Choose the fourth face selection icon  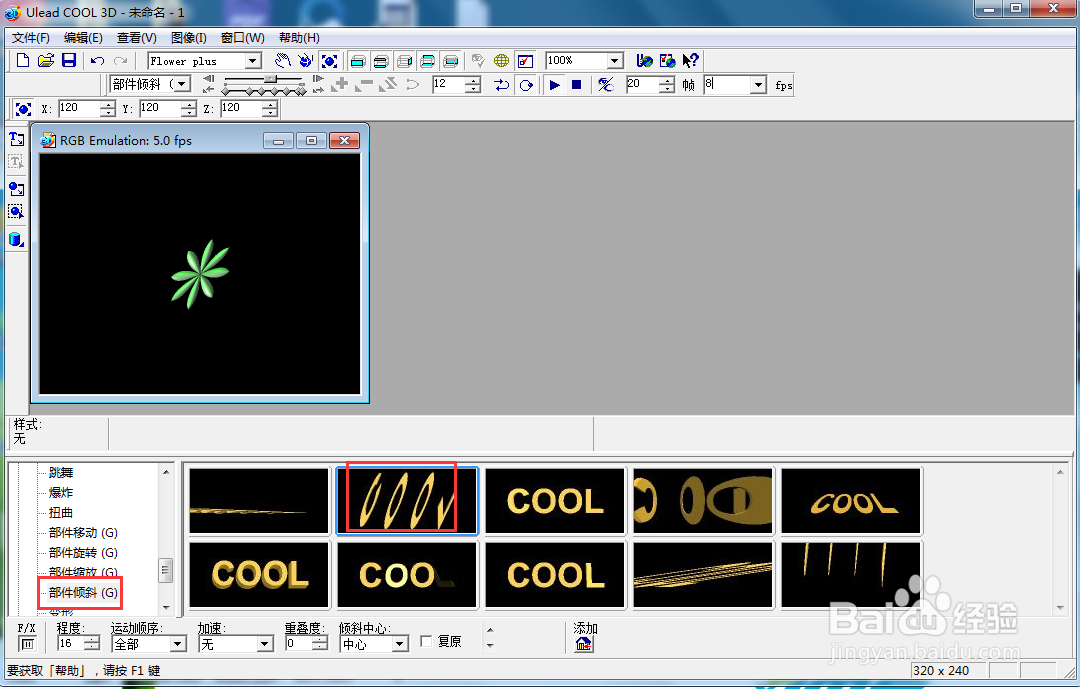click(428, 61)
